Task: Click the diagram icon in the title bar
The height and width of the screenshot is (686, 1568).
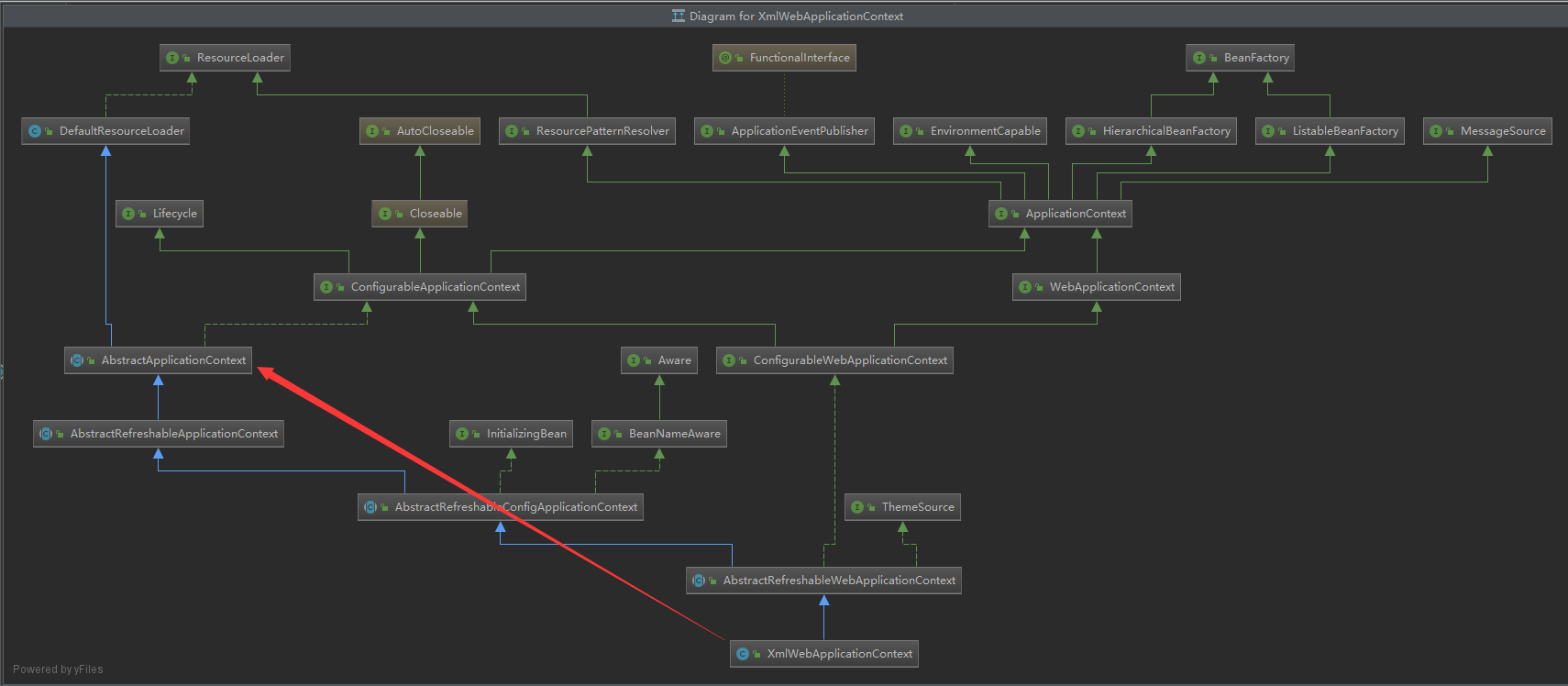Action: [679, 16]
